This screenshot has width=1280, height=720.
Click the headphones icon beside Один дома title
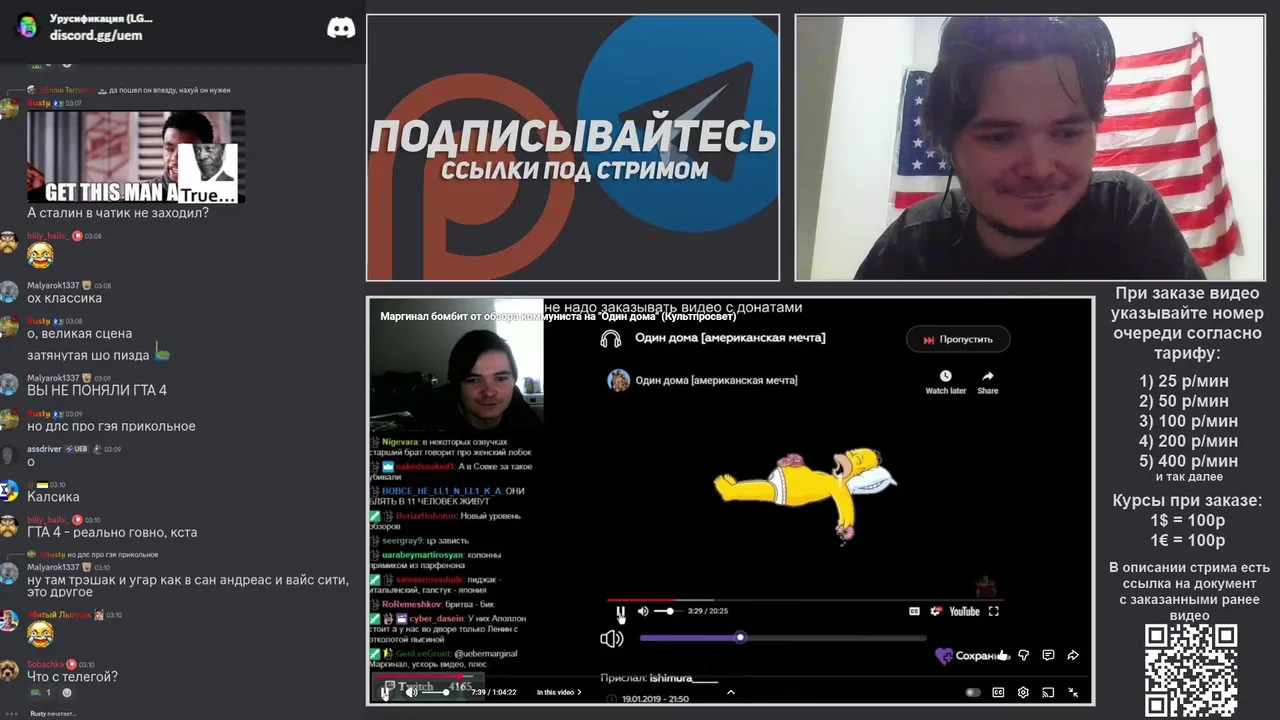click(610, 338)
